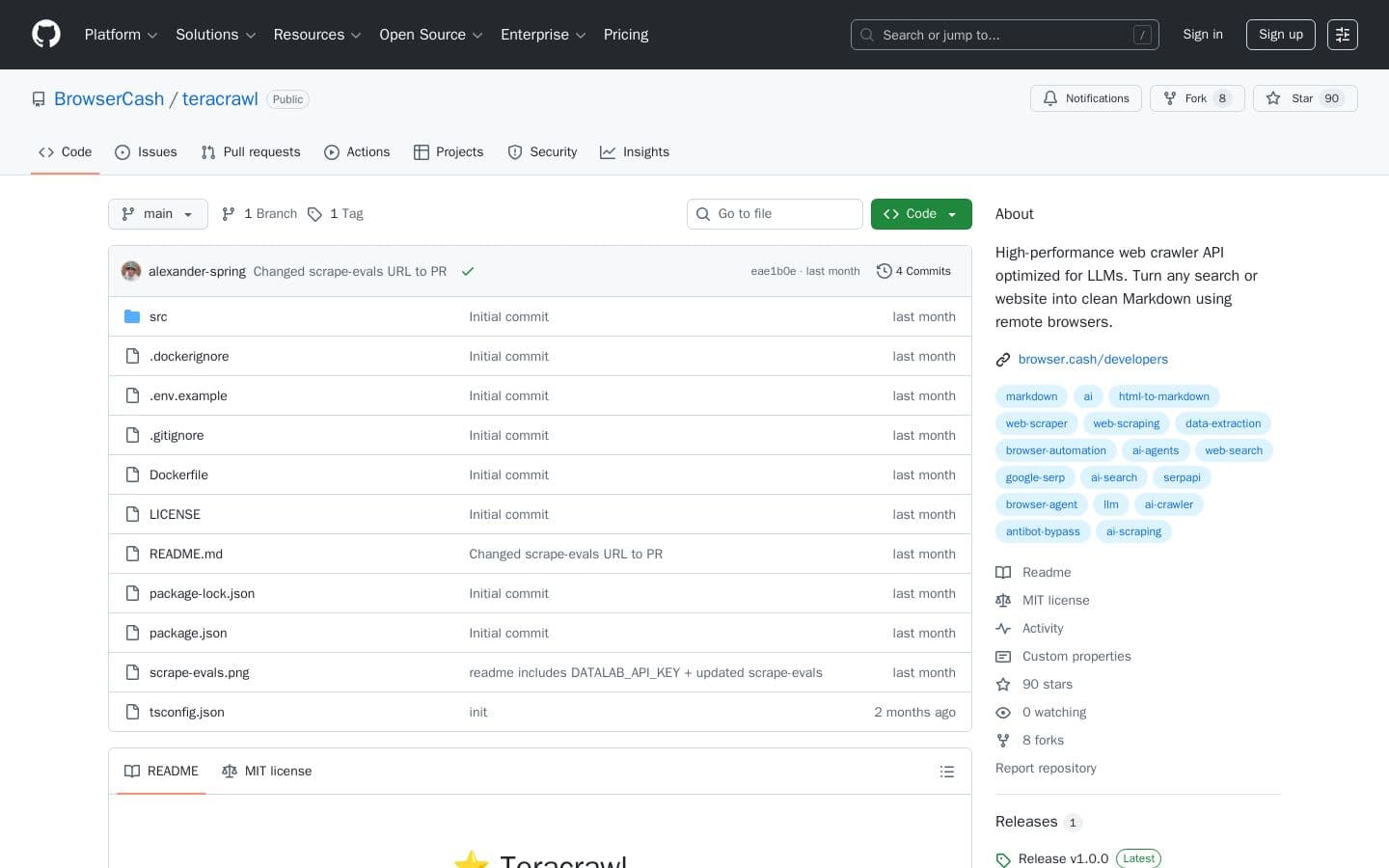Click the html-to-markdown topic tag
This screenshot has width=1389, height=868.
[x=1163, y=396]
